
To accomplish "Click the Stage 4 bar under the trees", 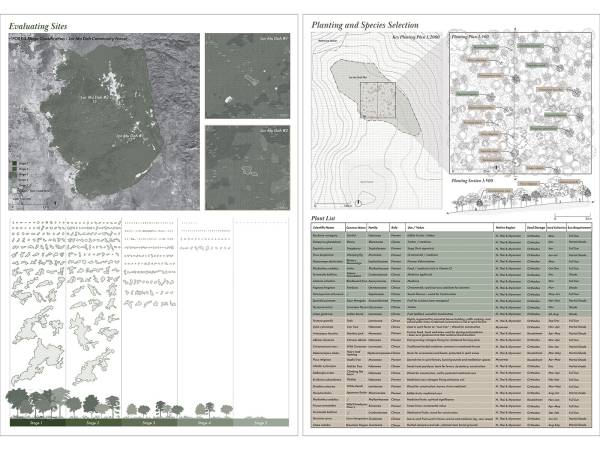I will (205, 422).
